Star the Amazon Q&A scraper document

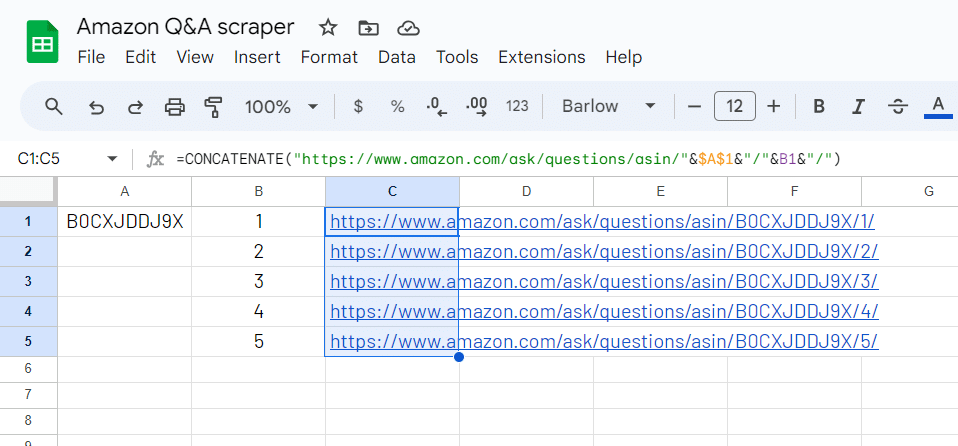click(328, 27)
